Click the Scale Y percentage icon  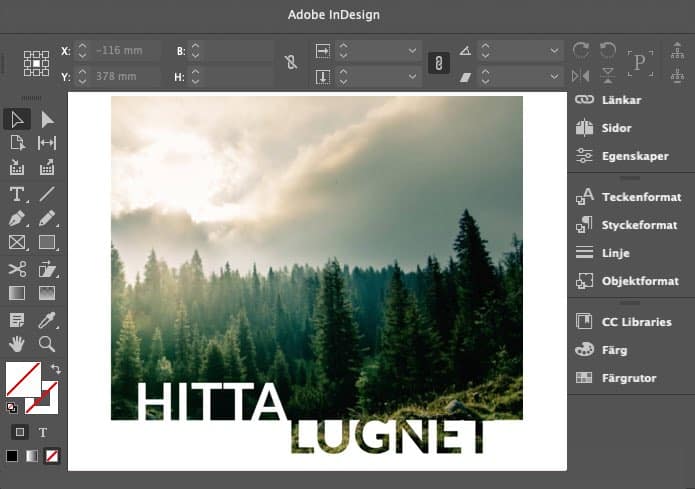coord(323,77)
